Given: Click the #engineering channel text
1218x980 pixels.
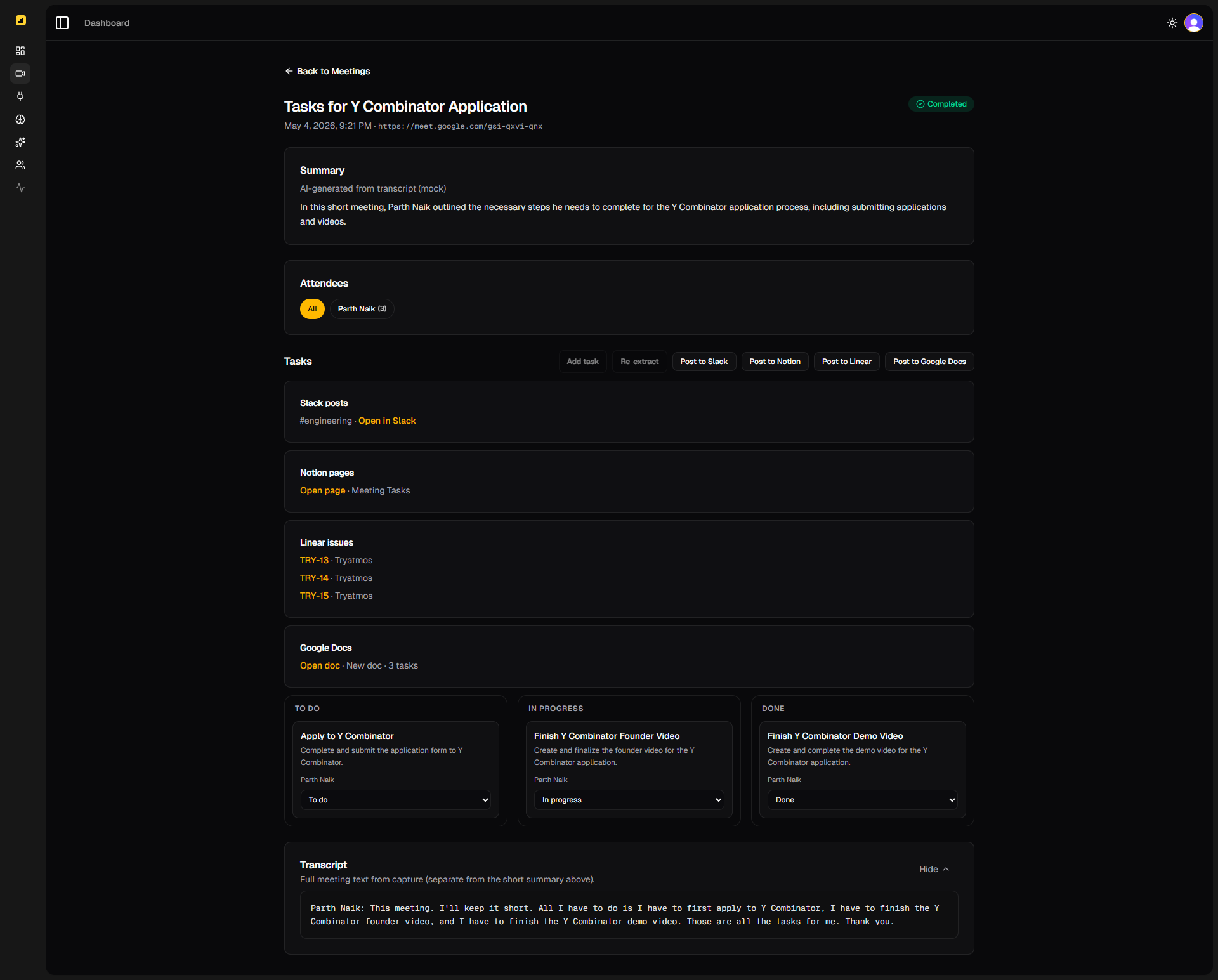Looking at the screenshot, I should 325,421.
